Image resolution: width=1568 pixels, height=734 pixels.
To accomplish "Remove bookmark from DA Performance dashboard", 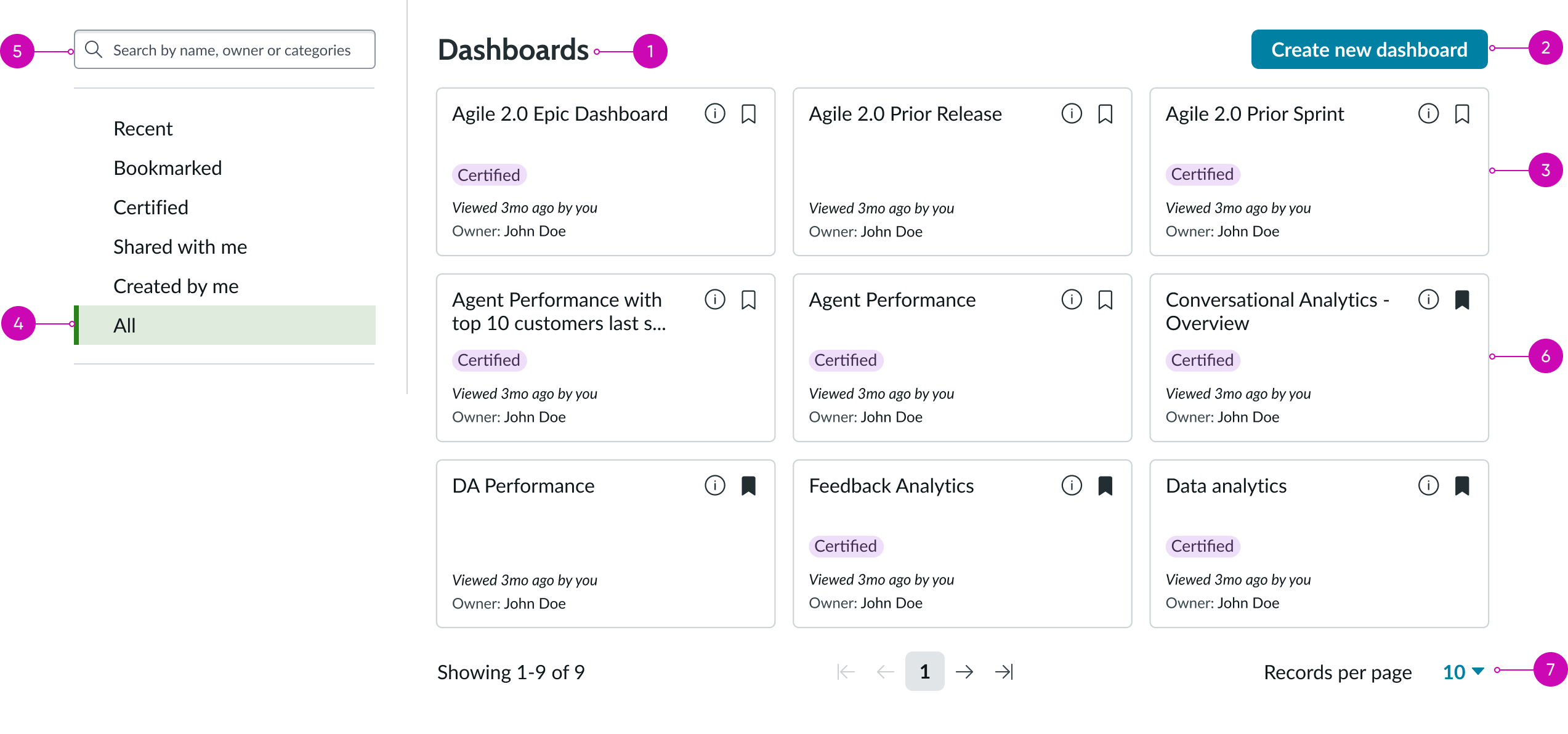I will coord(750,485).
